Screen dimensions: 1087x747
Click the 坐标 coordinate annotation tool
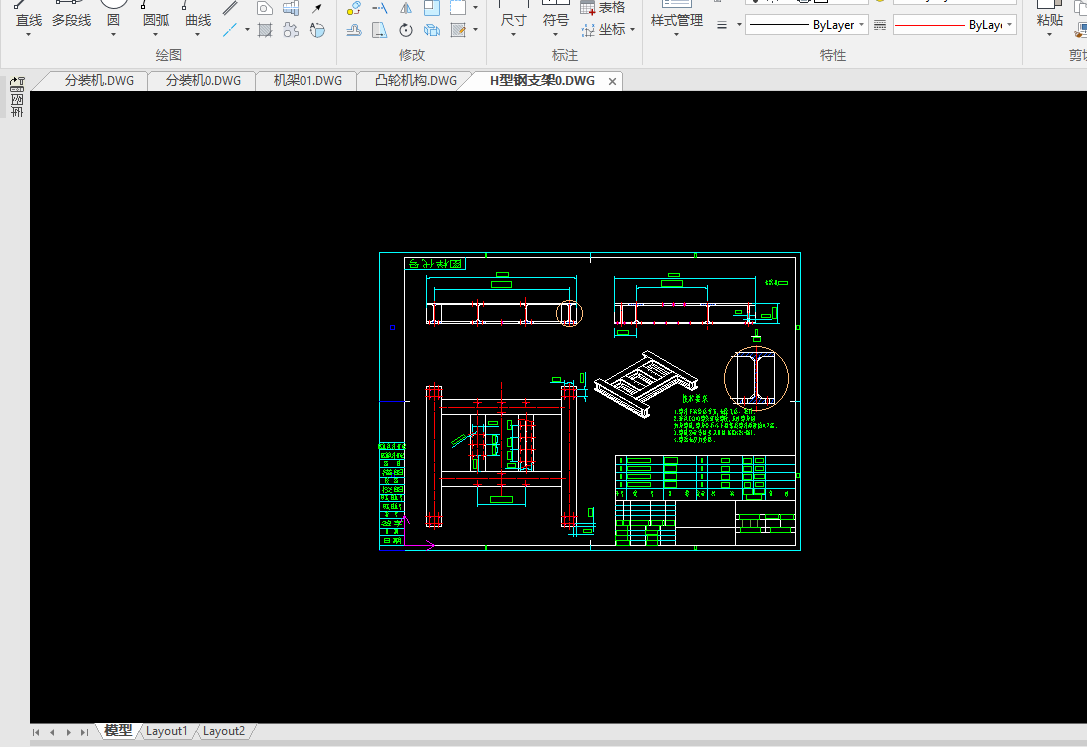click(603, 29)
